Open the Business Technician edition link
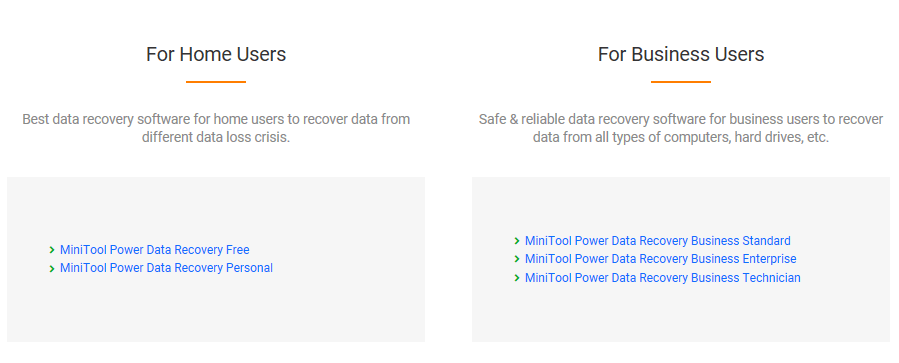The width and height of the screenshot is (899, 363). pyautogui.click(x=663, y=278)
